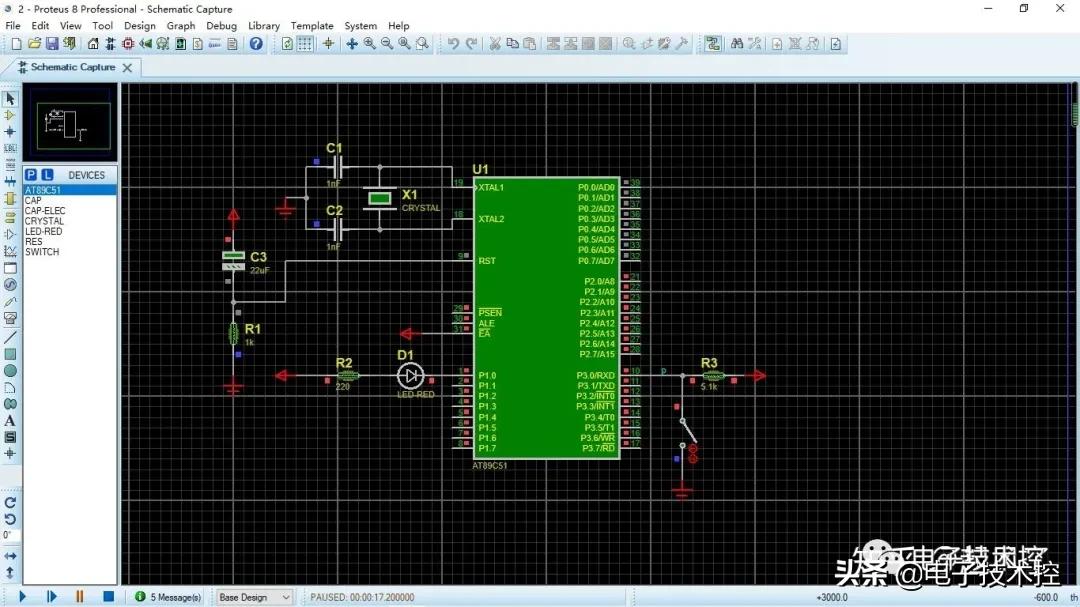The image size is (1080, 607).
Task: Click the Zoom In magnifier icon
Action: tap(370, 44)
